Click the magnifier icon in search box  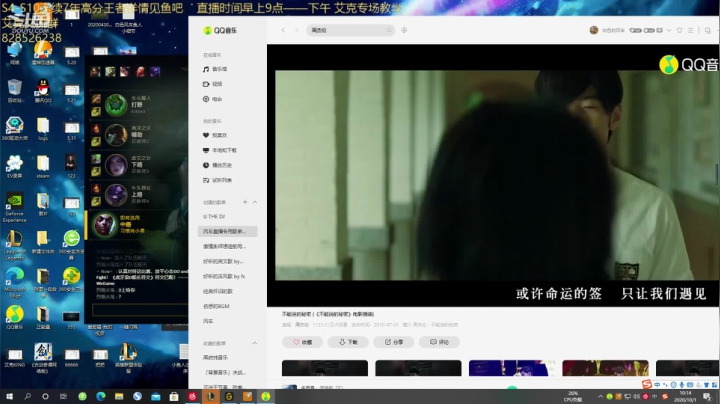coord(389,30)
